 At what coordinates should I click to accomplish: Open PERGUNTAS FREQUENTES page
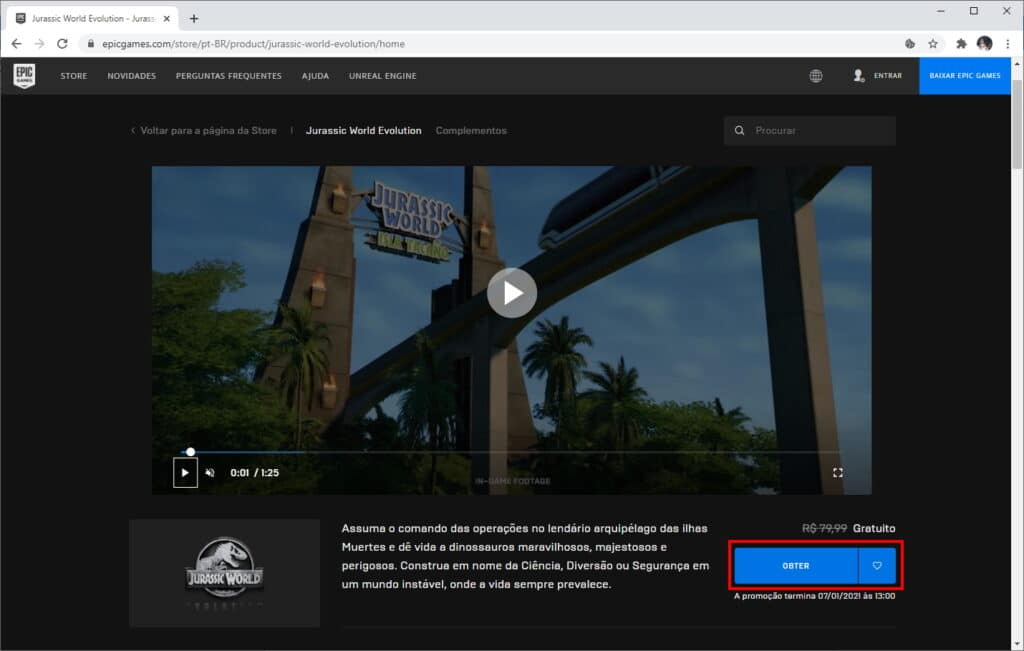(x=229, y=76)
